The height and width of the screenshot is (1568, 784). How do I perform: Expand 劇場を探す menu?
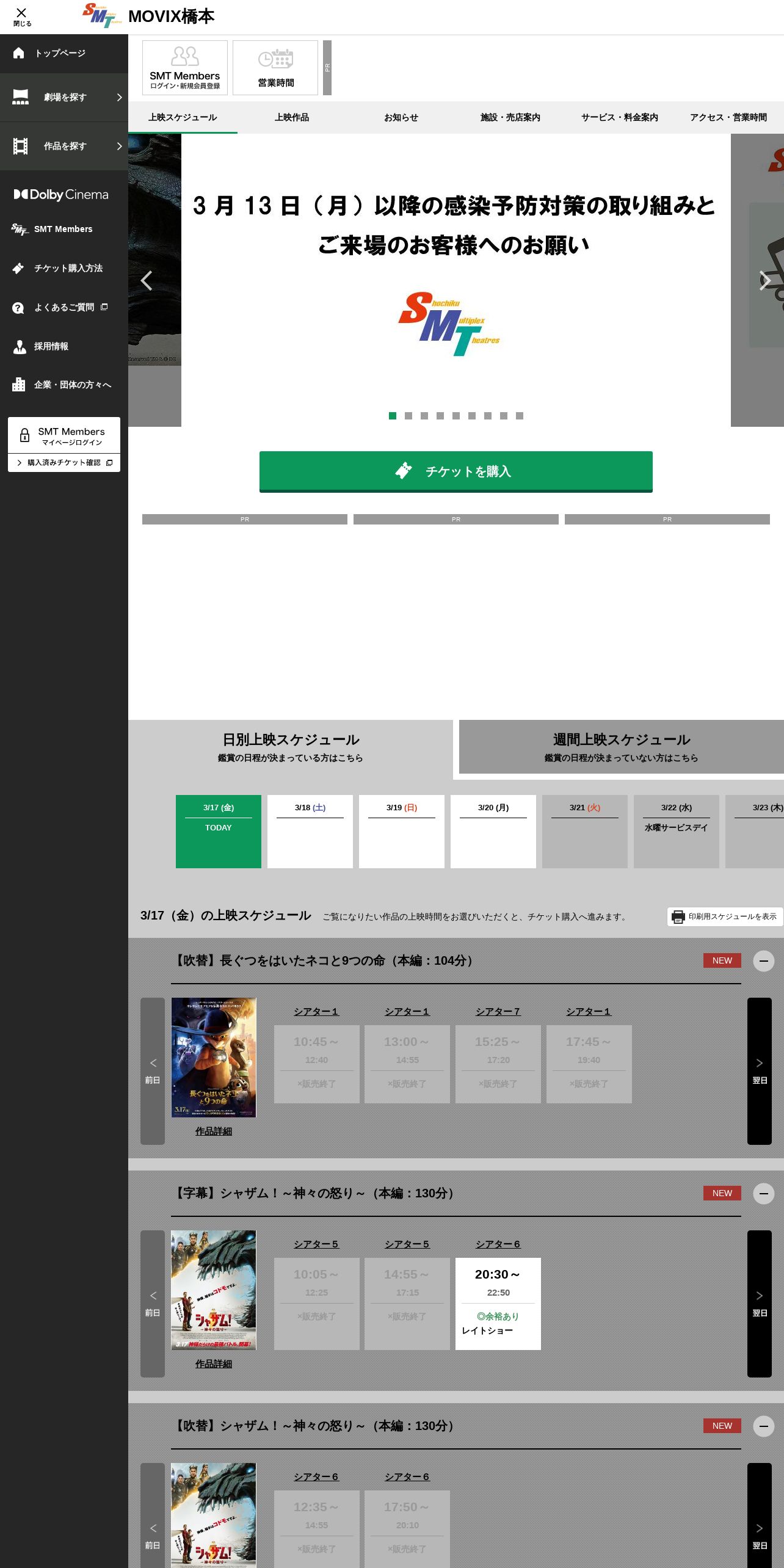tap(64, 97)
